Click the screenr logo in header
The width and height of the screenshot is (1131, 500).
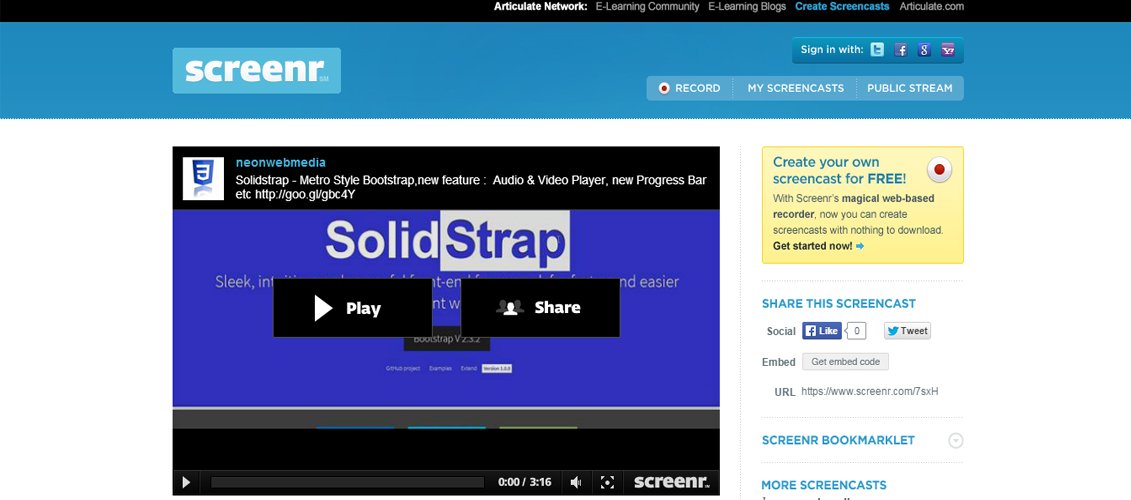pos(256,70)
